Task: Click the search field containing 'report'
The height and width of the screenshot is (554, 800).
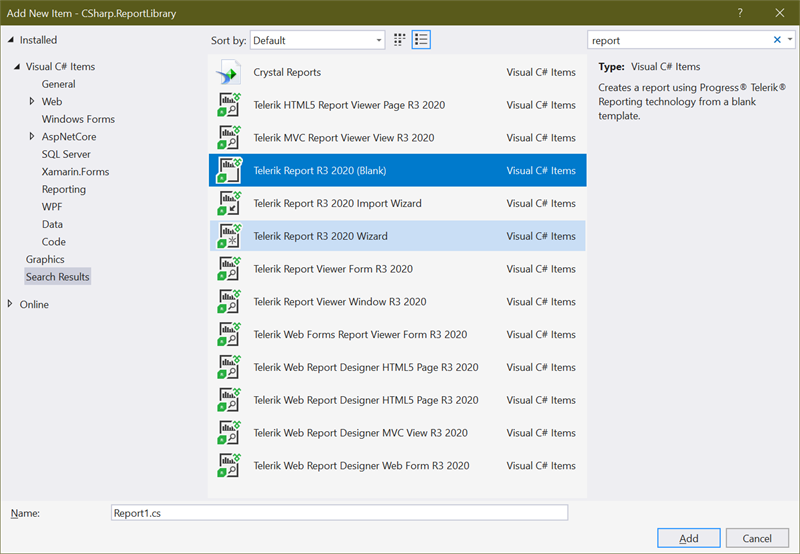Action: [679, 40]
